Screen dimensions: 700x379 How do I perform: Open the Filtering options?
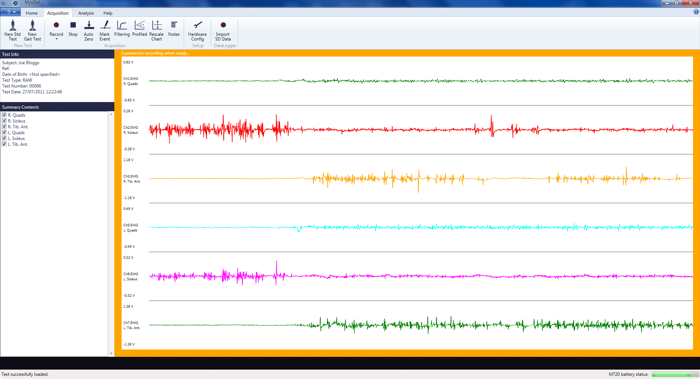pos(121,28)
